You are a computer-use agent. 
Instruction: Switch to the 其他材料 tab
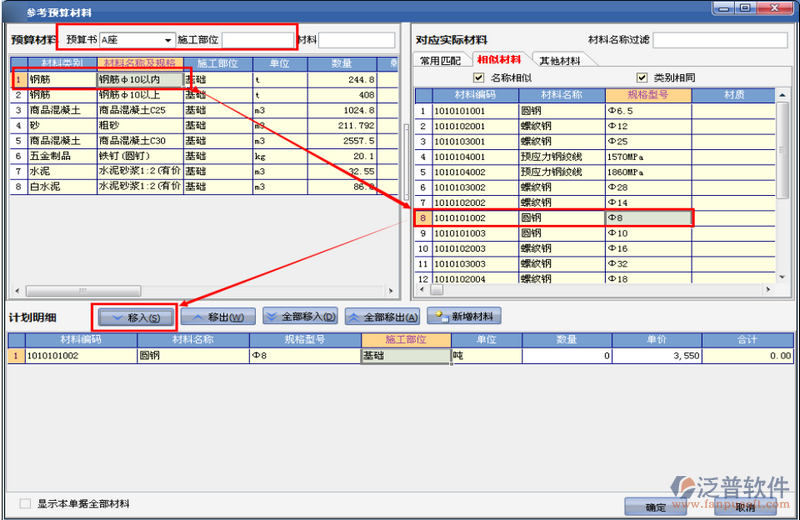(x=560, y=61)
